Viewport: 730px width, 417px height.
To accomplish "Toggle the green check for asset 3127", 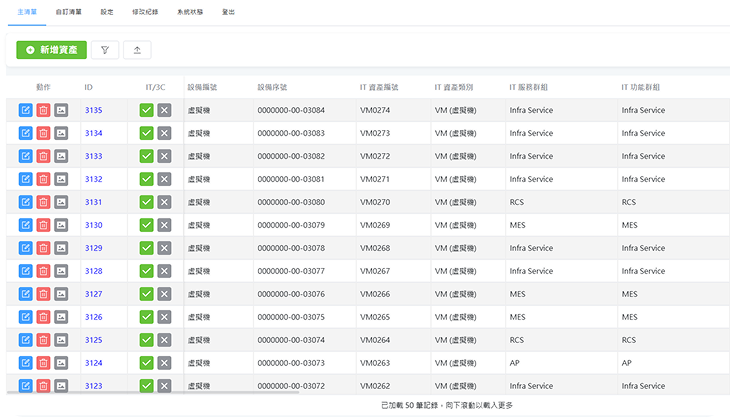I will [147, 294].
